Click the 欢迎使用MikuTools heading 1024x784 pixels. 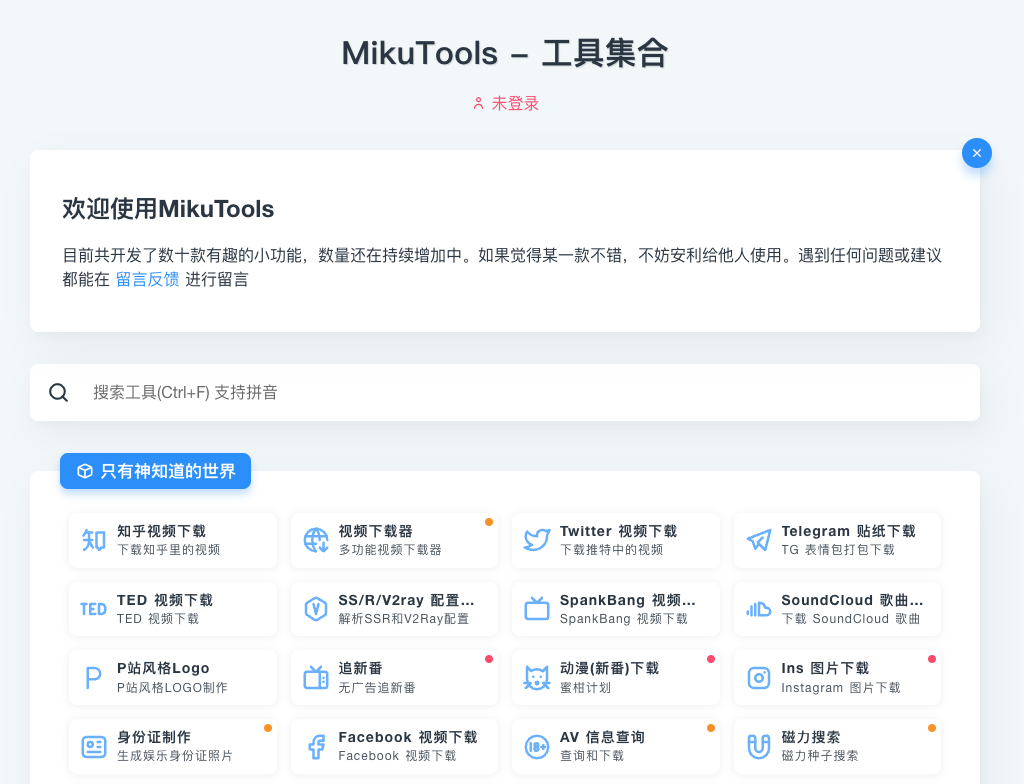[168, 209]
